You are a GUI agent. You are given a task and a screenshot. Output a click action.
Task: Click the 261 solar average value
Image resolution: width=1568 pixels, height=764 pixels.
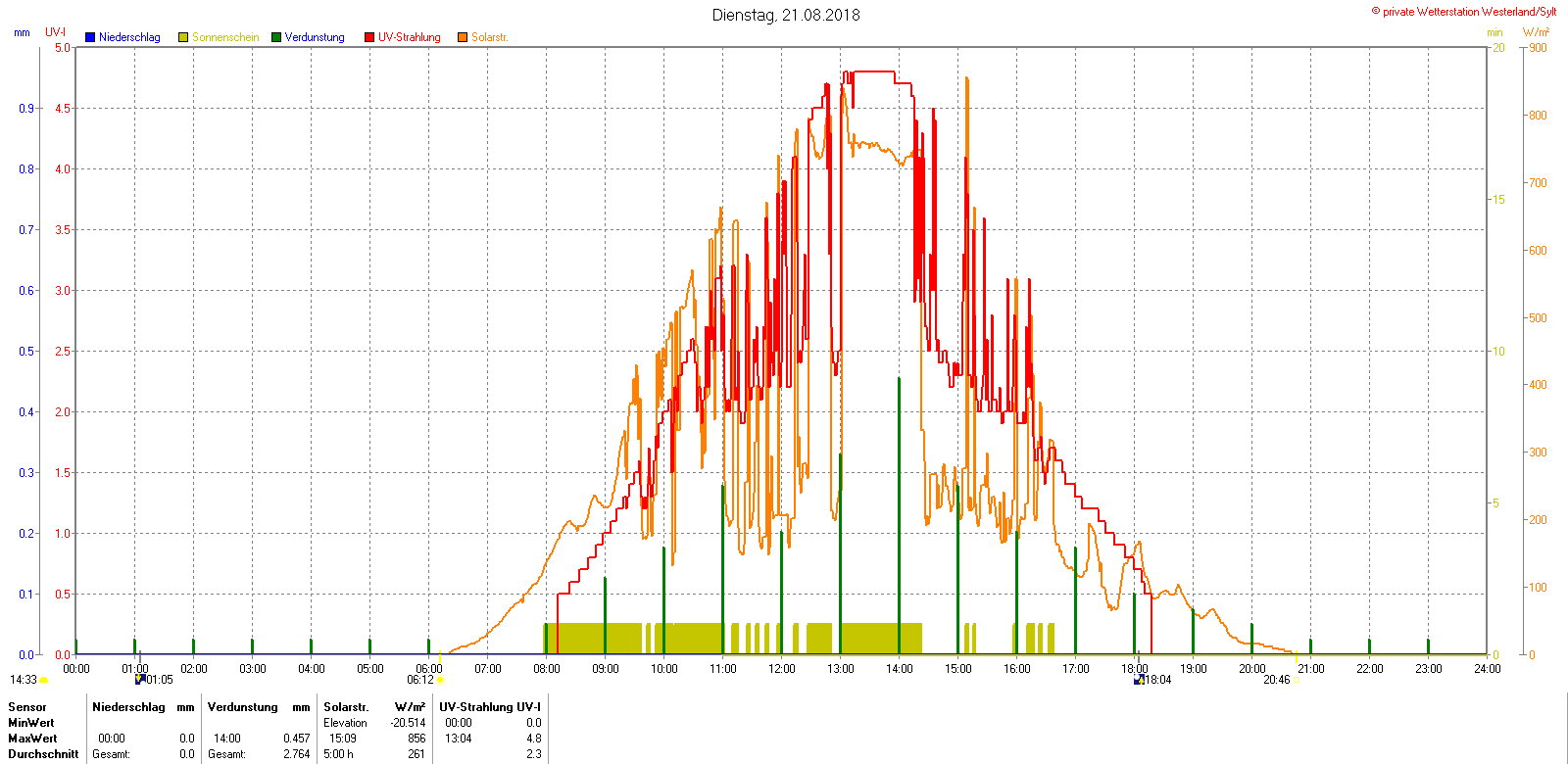tap(416, 754)
